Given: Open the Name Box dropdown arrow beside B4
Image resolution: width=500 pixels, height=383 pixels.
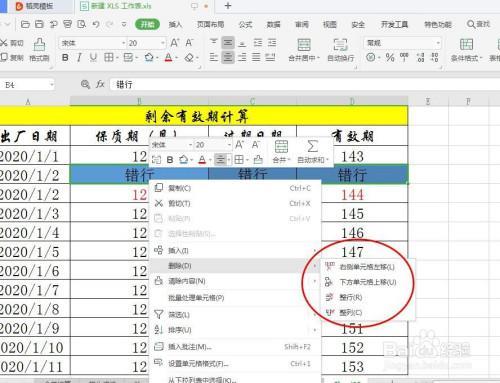Looking at the screenshot, I should [52, 85].
